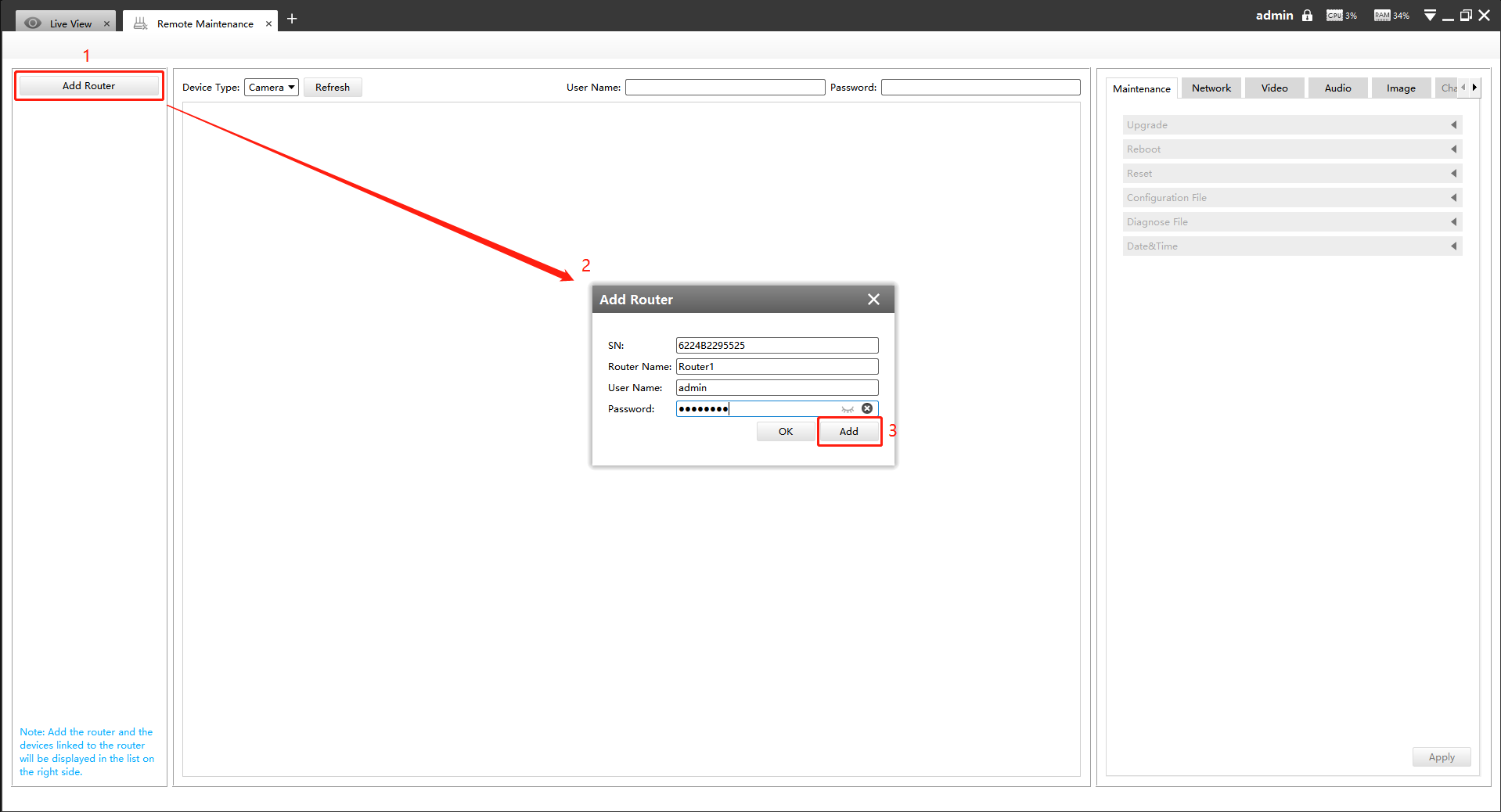This screenshot has height=812, width=1501.
Task: Click the Add Router button
Action: pos(88,86)
